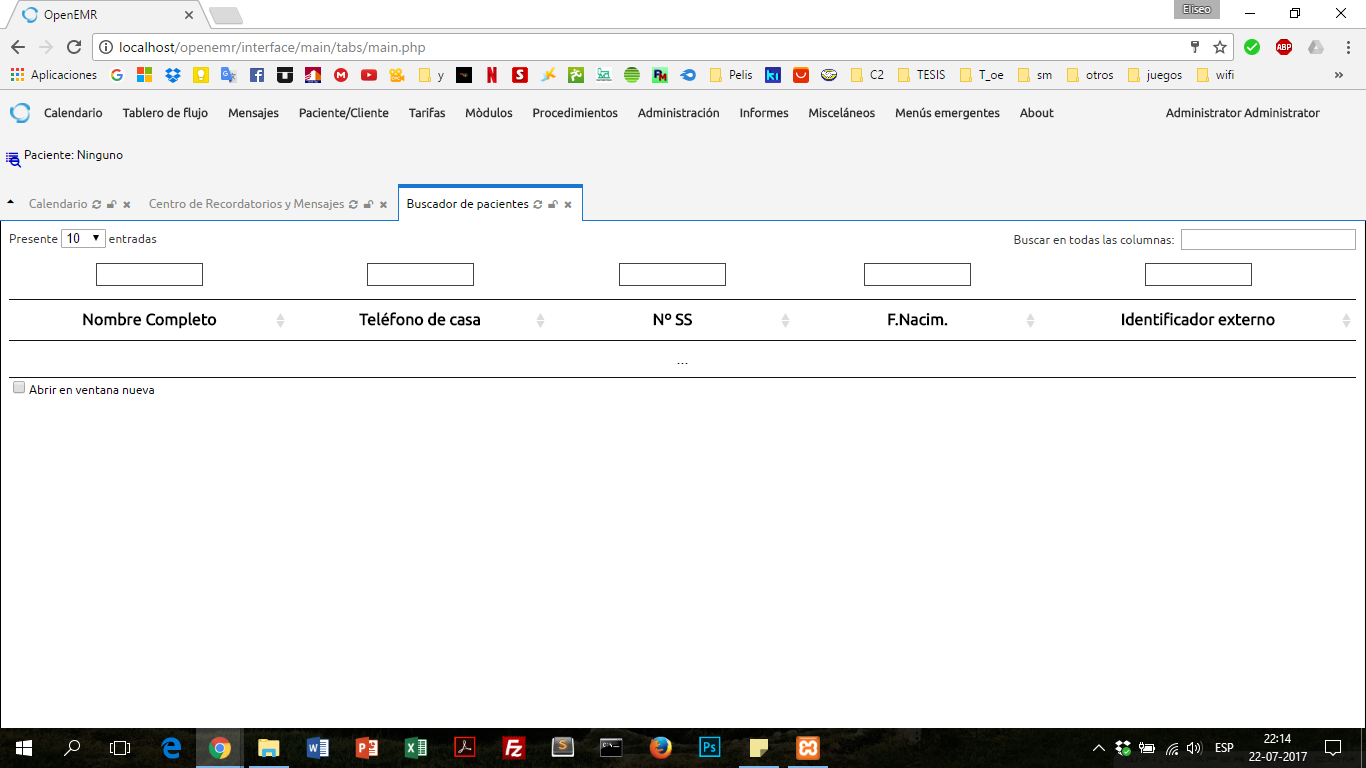Open the About menu
Screen dimensions: 1366x768
1037,113
